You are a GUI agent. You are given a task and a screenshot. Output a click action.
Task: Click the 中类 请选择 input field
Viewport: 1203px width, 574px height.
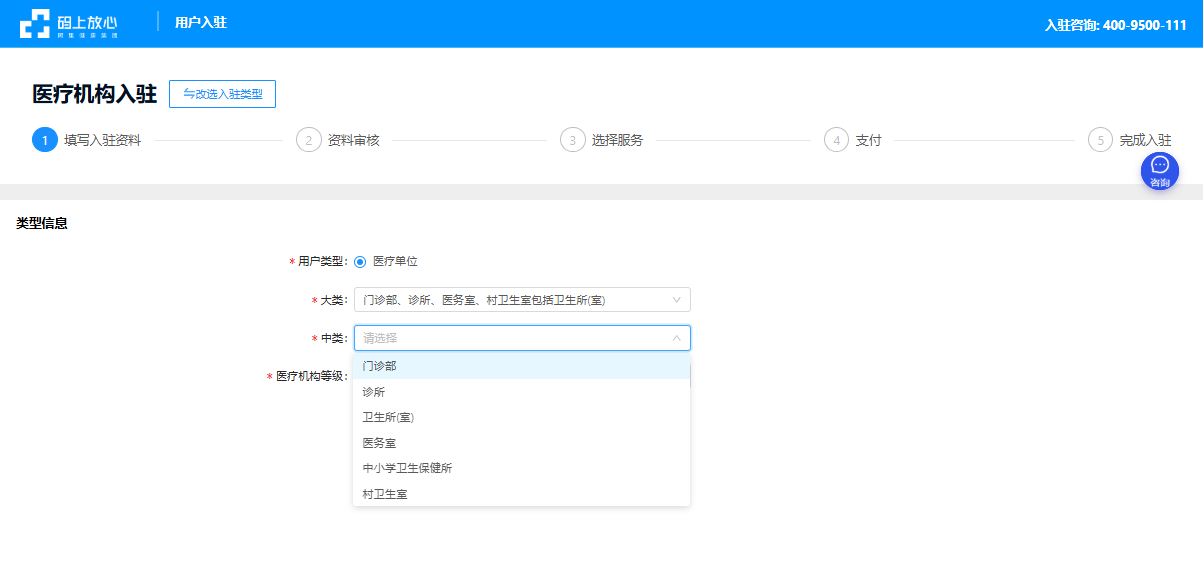coord(510,338)
